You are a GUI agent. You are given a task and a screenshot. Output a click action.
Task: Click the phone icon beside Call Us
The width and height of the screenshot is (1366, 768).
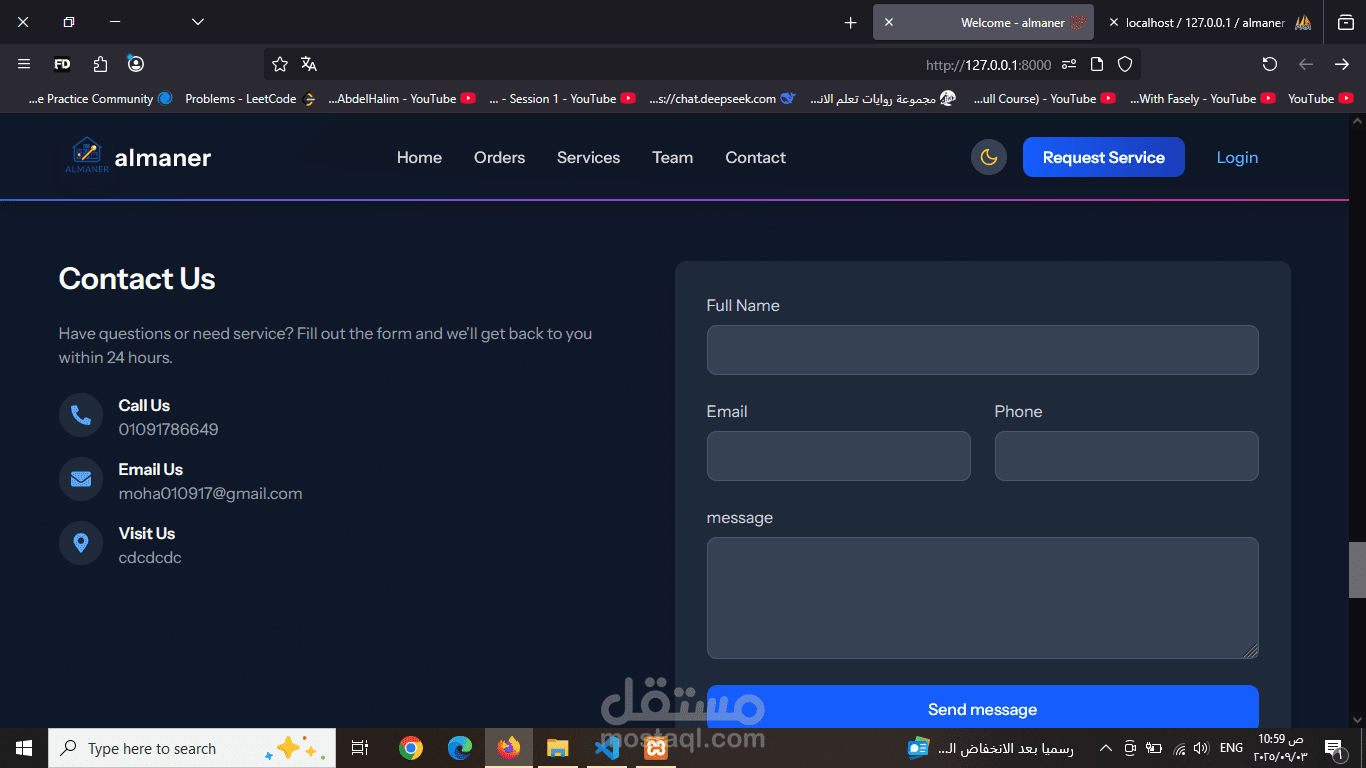(x=81, y=415)
